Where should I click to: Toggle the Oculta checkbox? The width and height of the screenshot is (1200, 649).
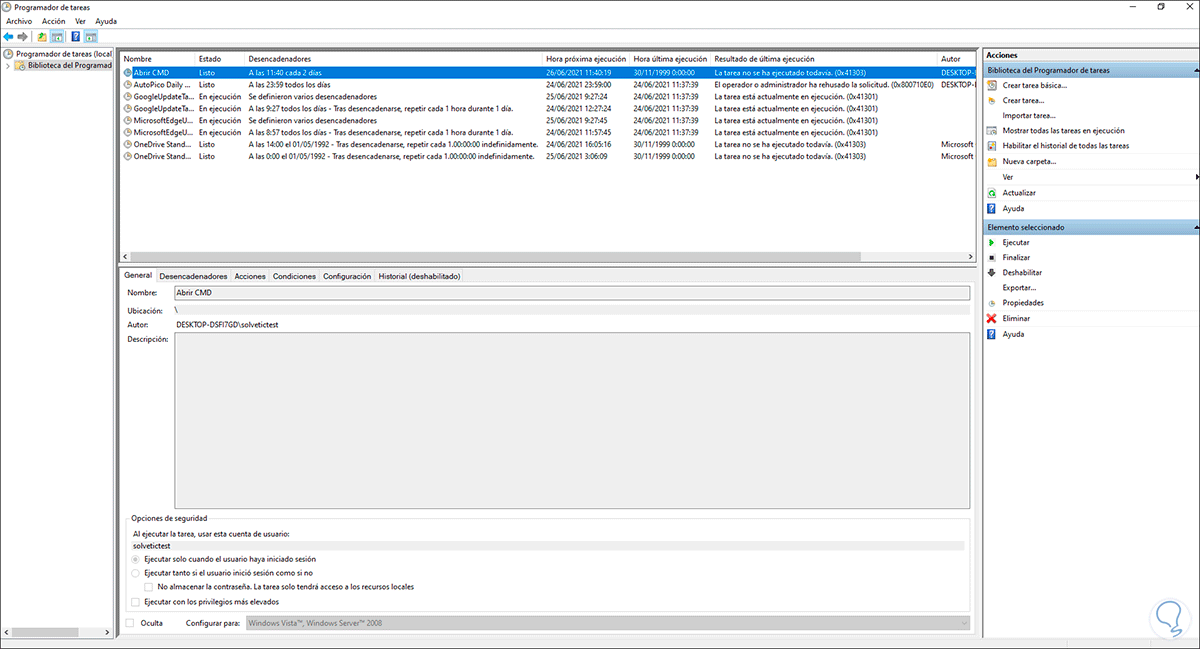tap(131, 623)
